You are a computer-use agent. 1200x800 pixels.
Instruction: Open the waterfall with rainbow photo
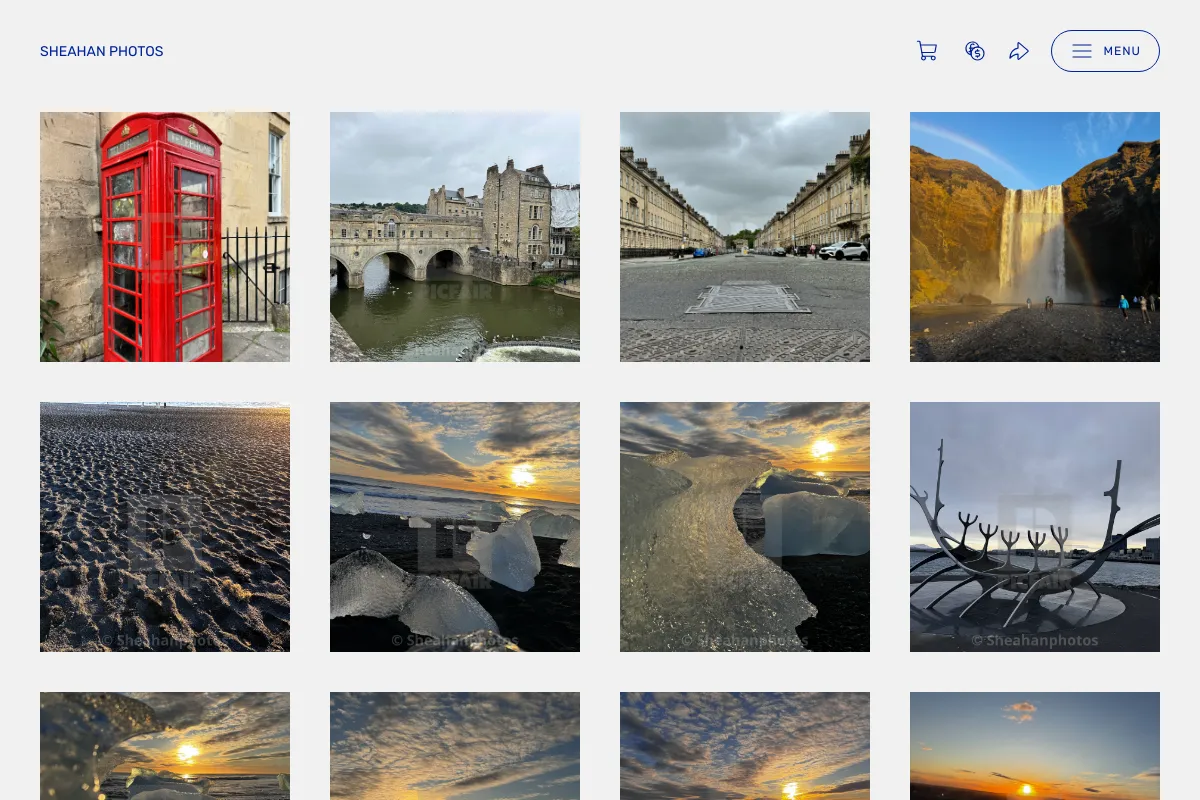[x=1035, y=237]
